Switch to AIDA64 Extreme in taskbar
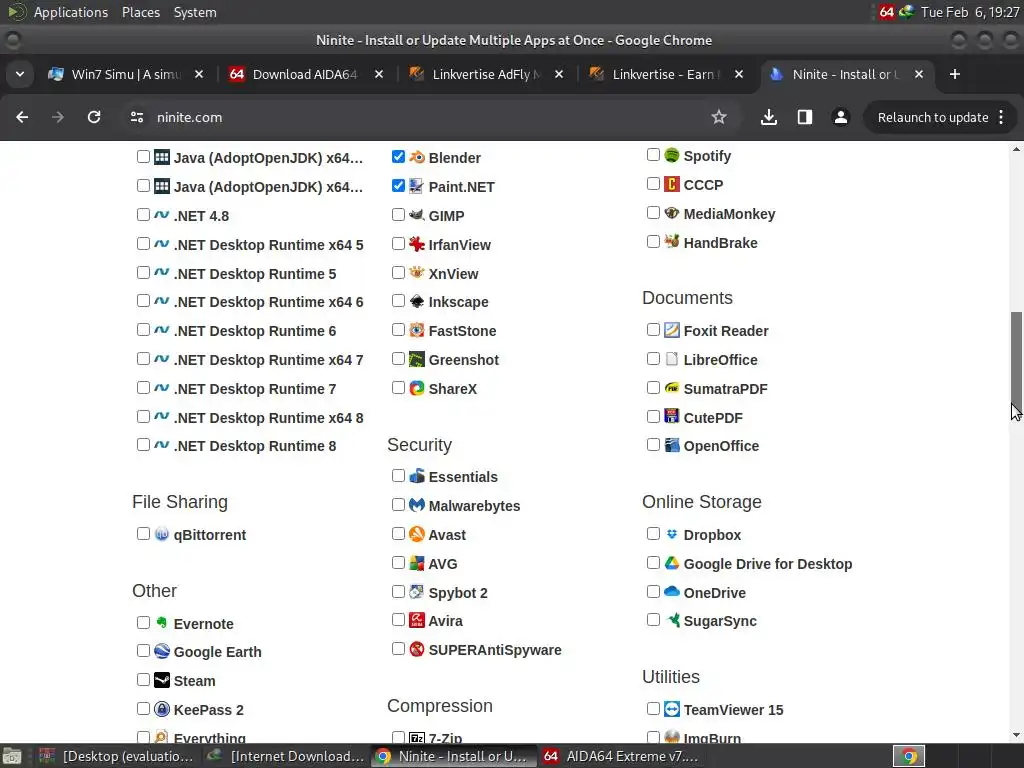Viewport: 1024px width, 768px height. [x=622, y=756]
